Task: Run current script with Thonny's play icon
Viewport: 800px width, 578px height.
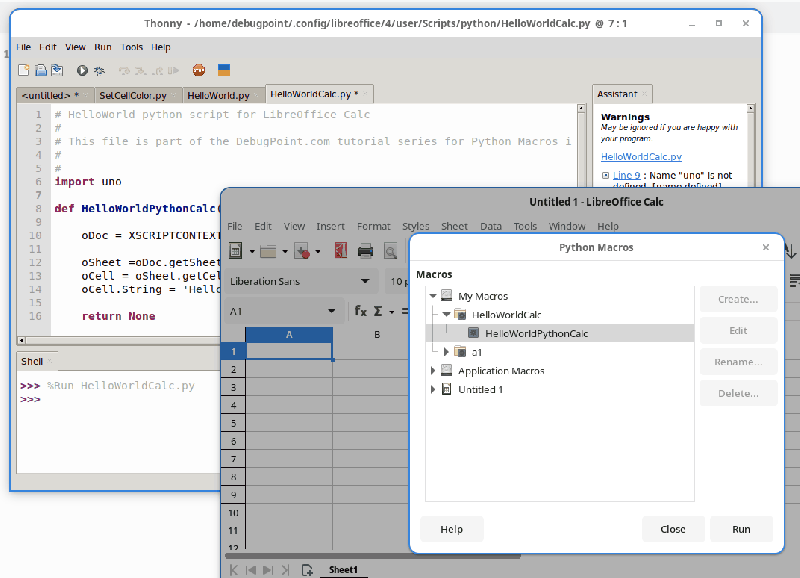Action: click(82, 70)
